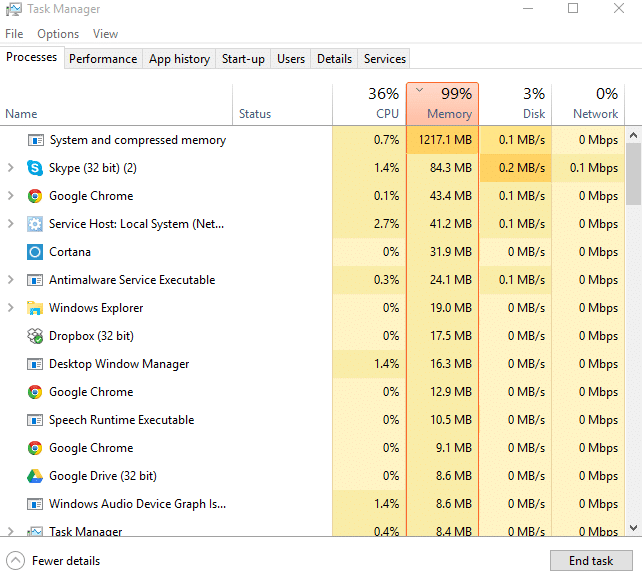Click the Skype process icon
The width and height of the screenshot is (642, 575).
[35, 168]
